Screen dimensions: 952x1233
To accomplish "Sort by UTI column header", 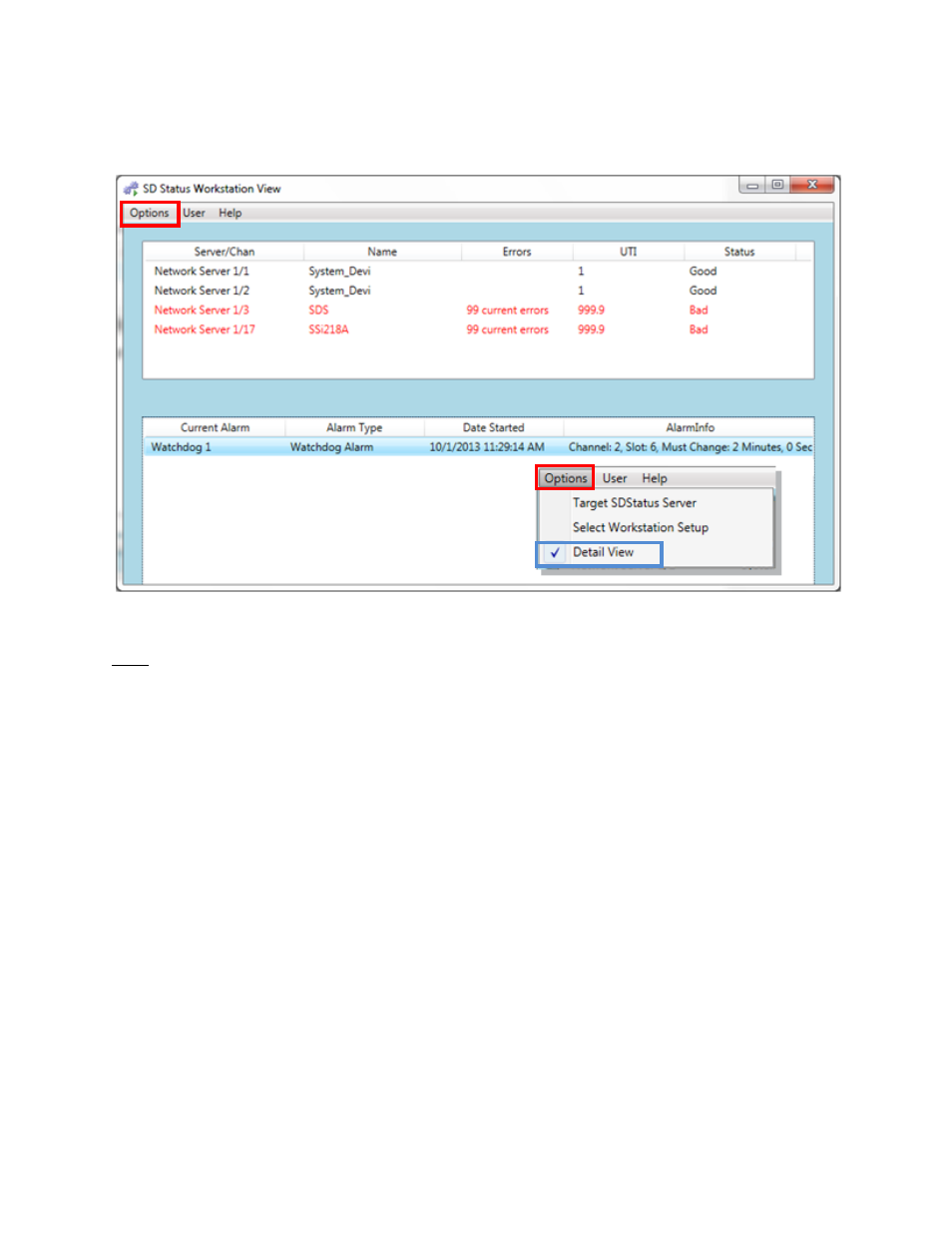I will 628,252.
